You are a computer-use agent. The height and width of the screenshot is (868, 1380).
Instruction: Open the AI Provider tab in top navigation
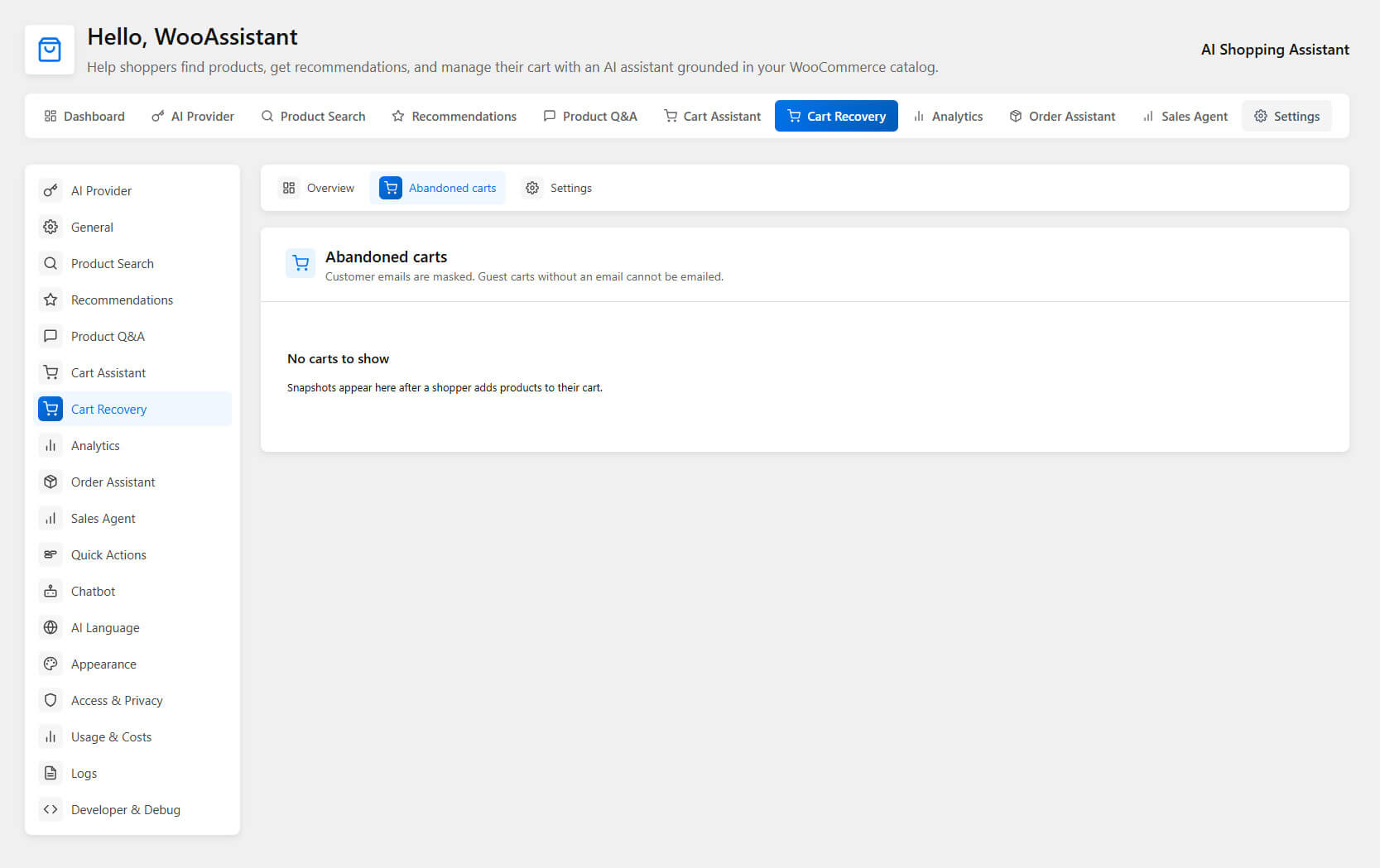click(x=193, y=116)
